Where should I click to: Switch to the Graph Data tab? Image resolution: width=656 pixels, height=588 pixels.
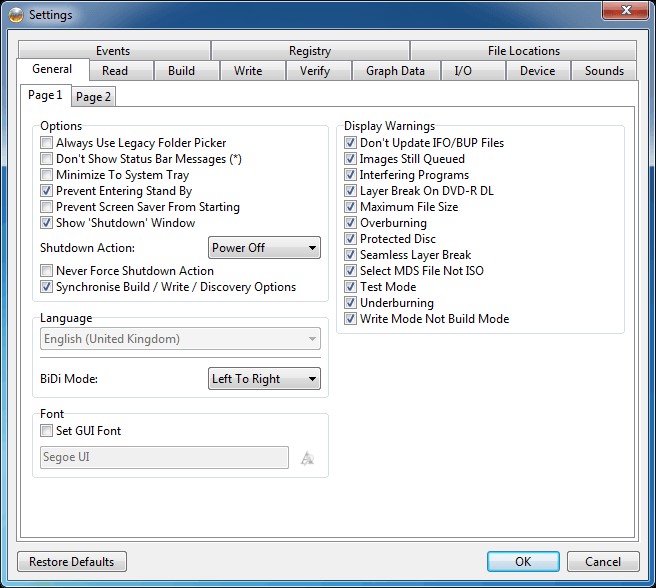point(395,71)
